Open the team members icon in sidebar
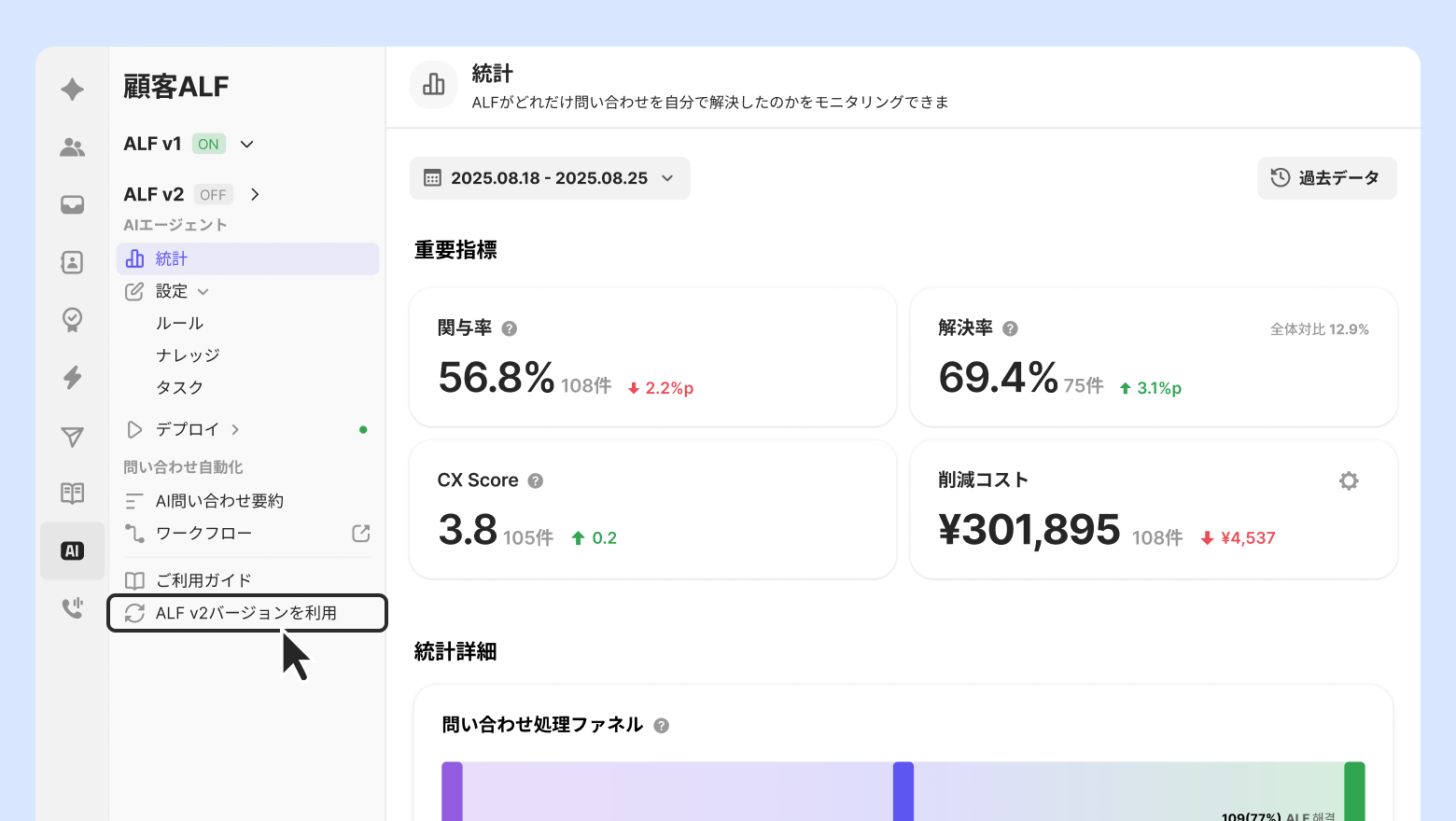 pos(72,146)
